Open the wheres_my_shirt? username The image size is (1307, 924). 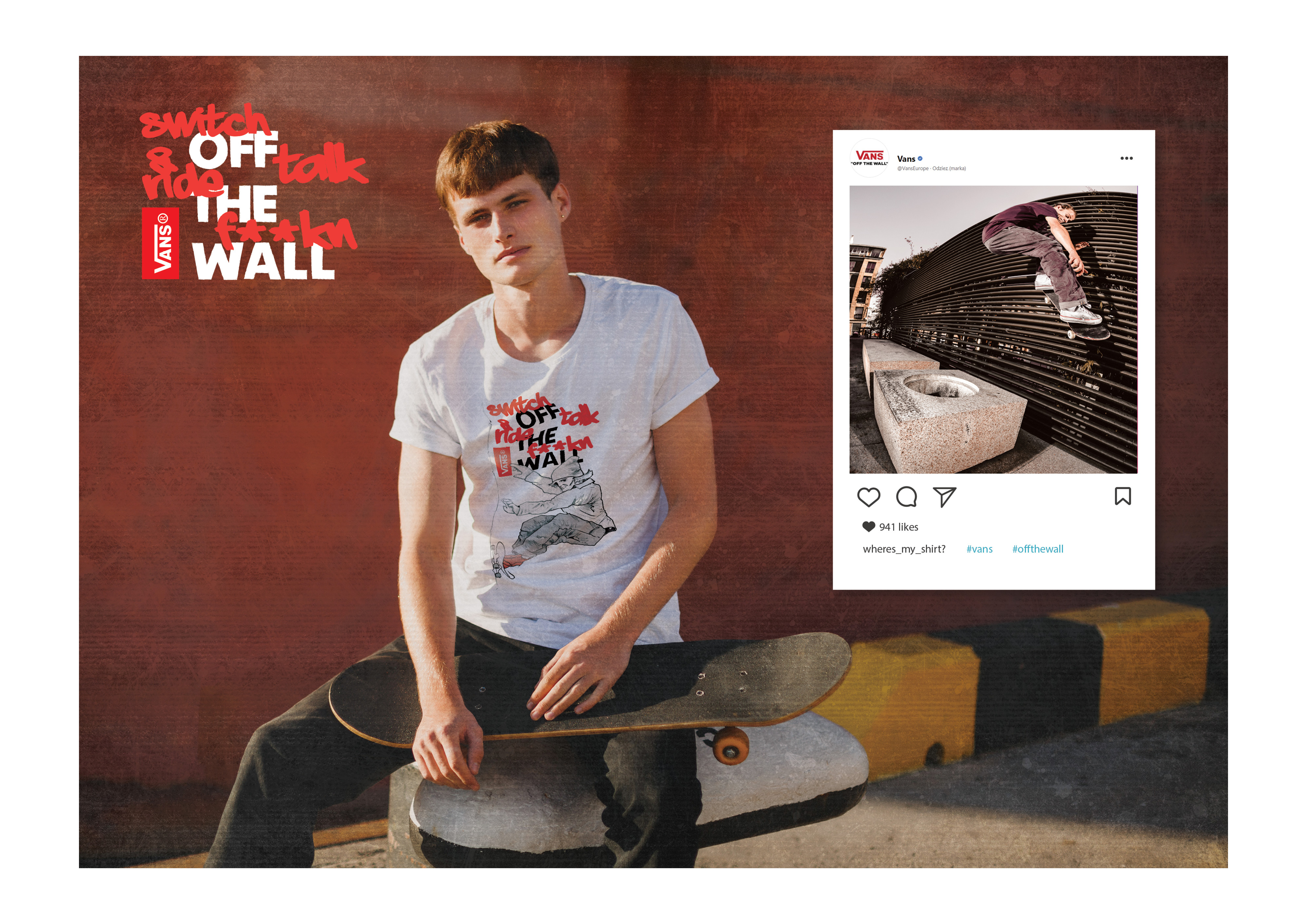904,549
